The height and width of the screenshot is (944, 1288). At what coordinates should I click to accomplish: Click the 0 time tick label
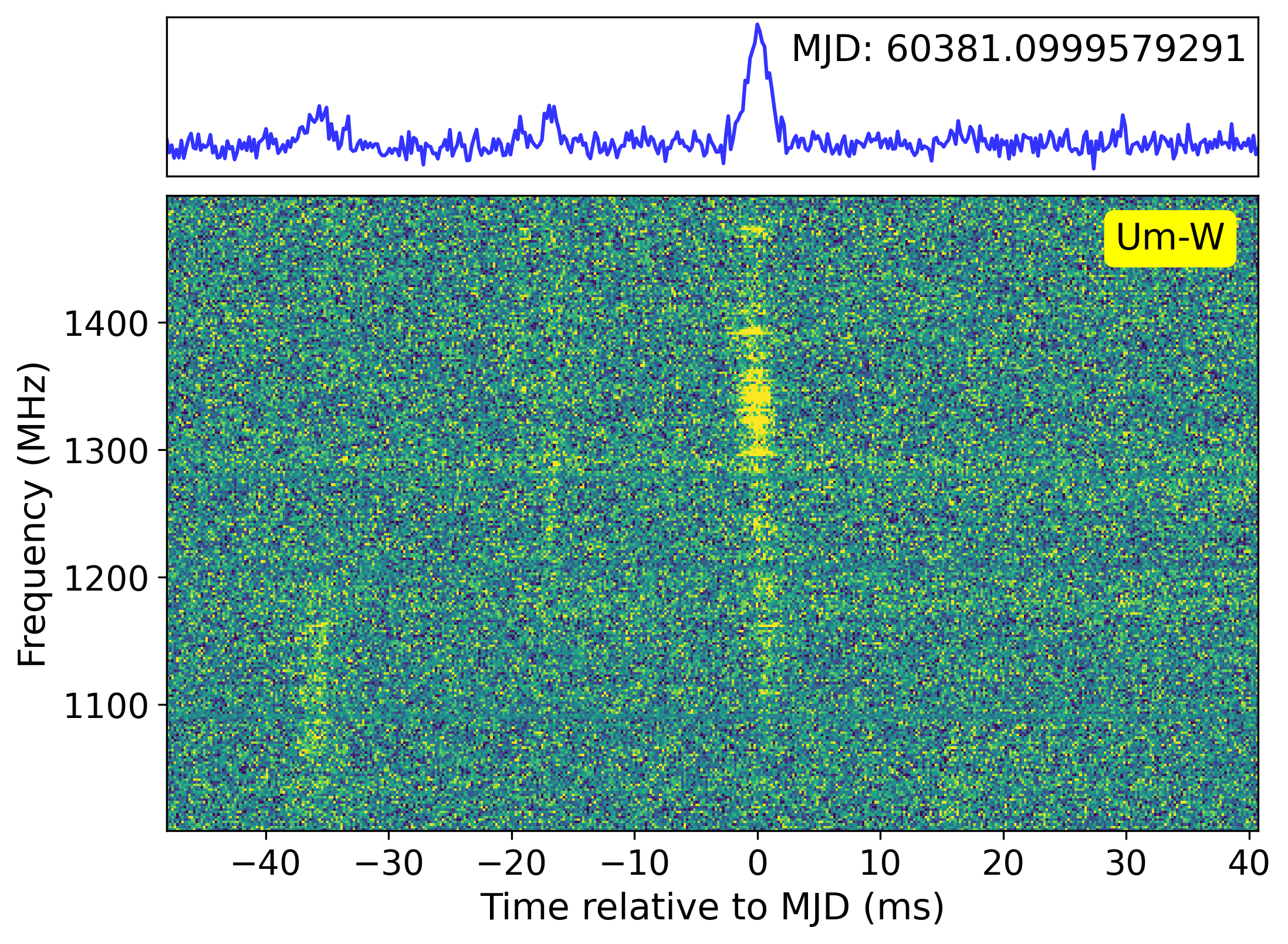coord(758,863)
